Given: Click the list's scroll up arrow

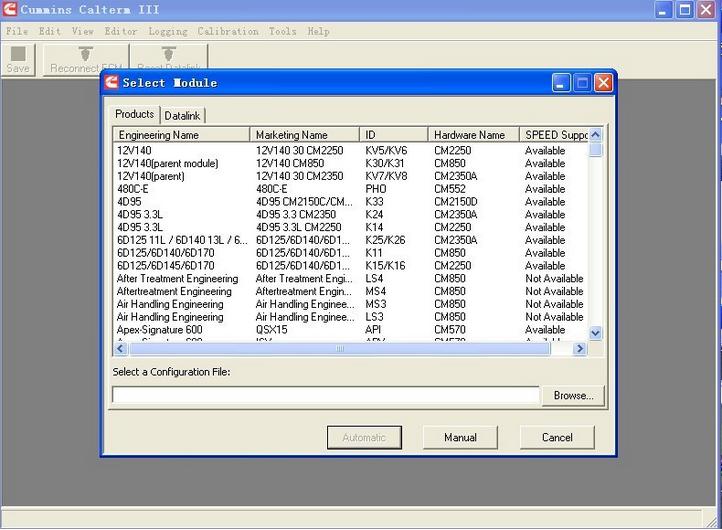Looking at the screenshot, I should click(x=595, y=135).
